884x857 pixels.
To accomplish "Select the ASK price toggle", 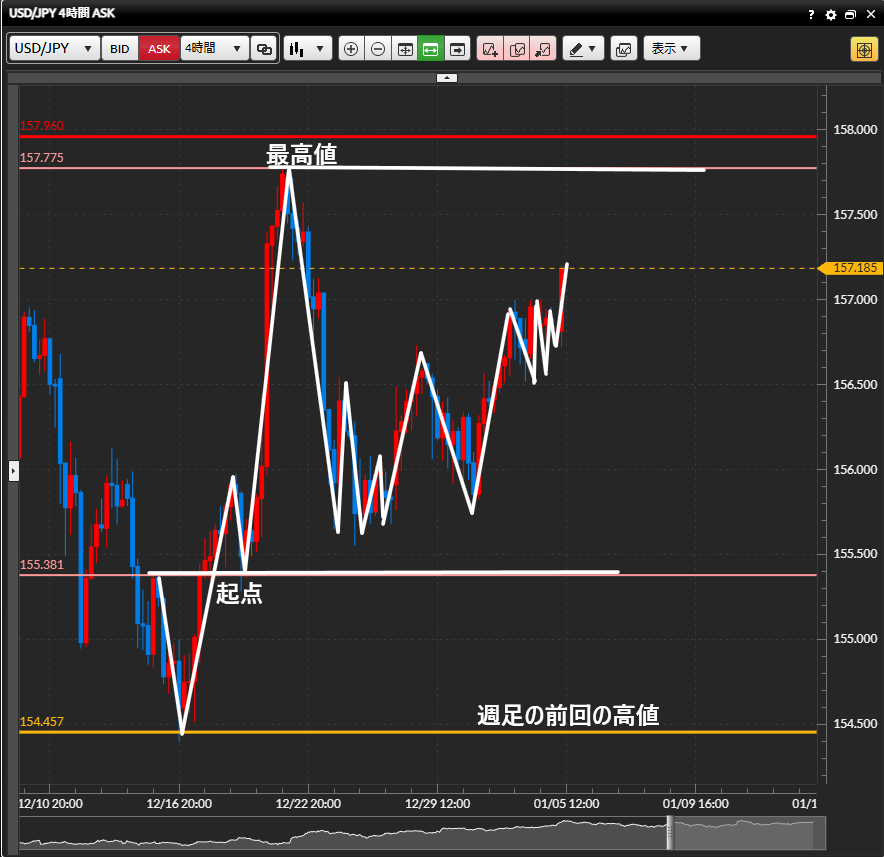I will pos(159,48).
